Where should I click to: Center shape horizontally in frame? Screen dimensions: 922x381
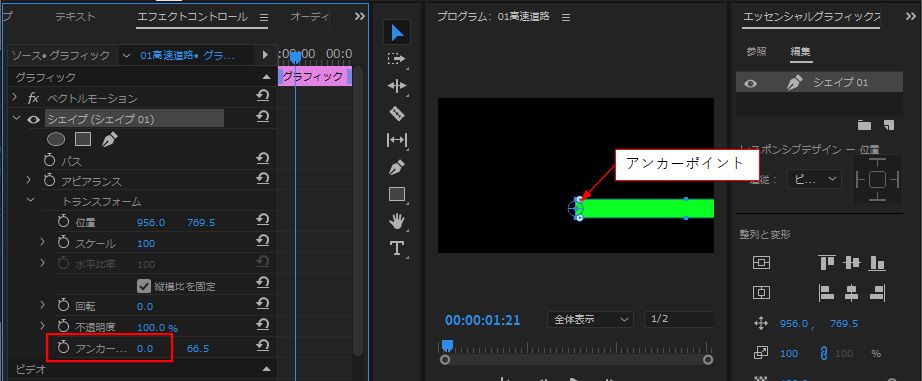pos(761,292)
